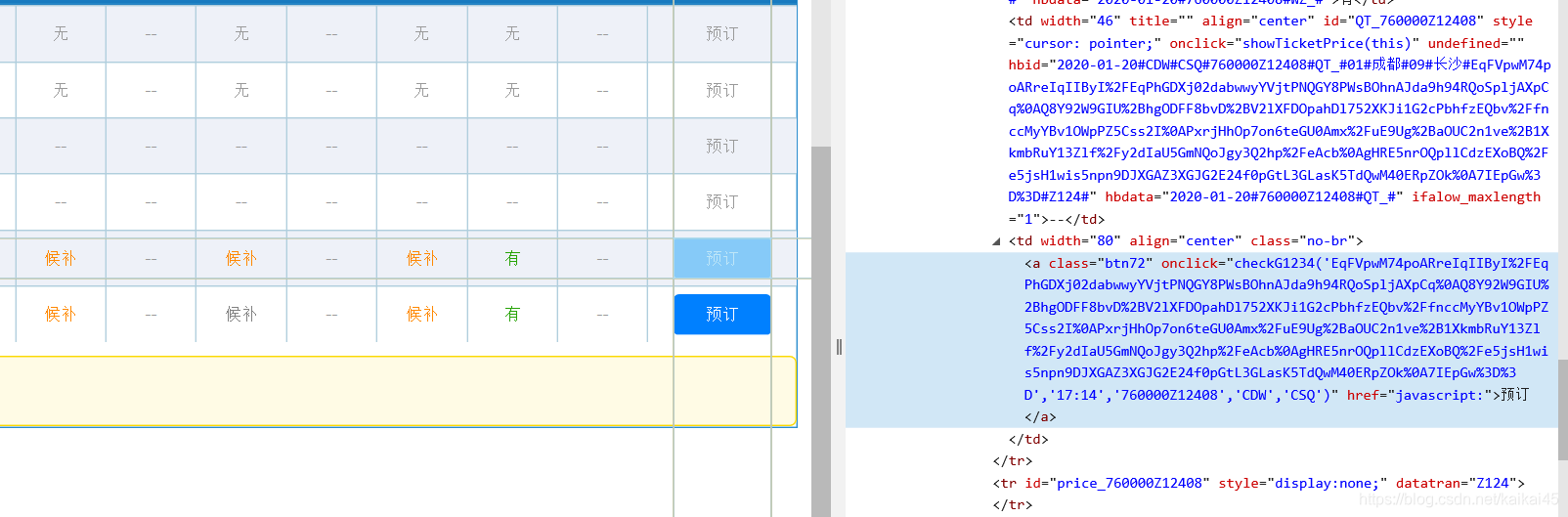
Task: Click green 有 in the blue-button row
Action: click(x=512, y=315)
